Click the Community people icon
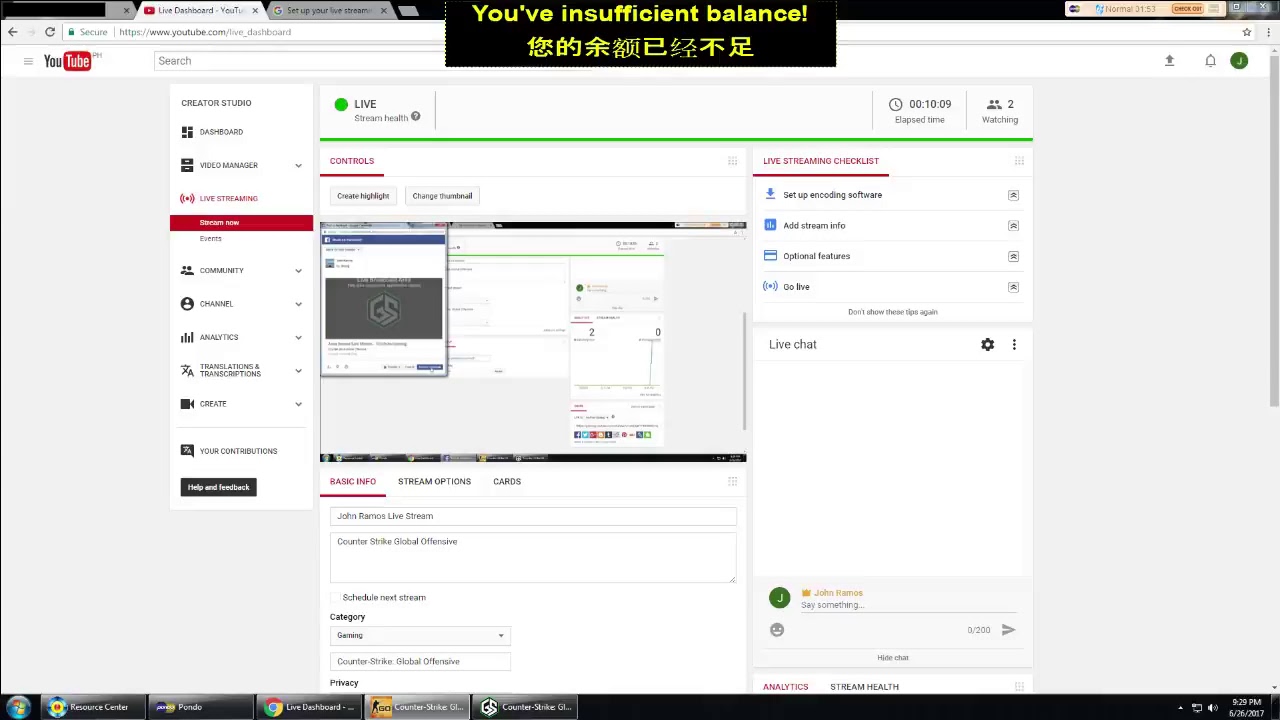This screenshot has width=1280, height=720. (187, 270)
